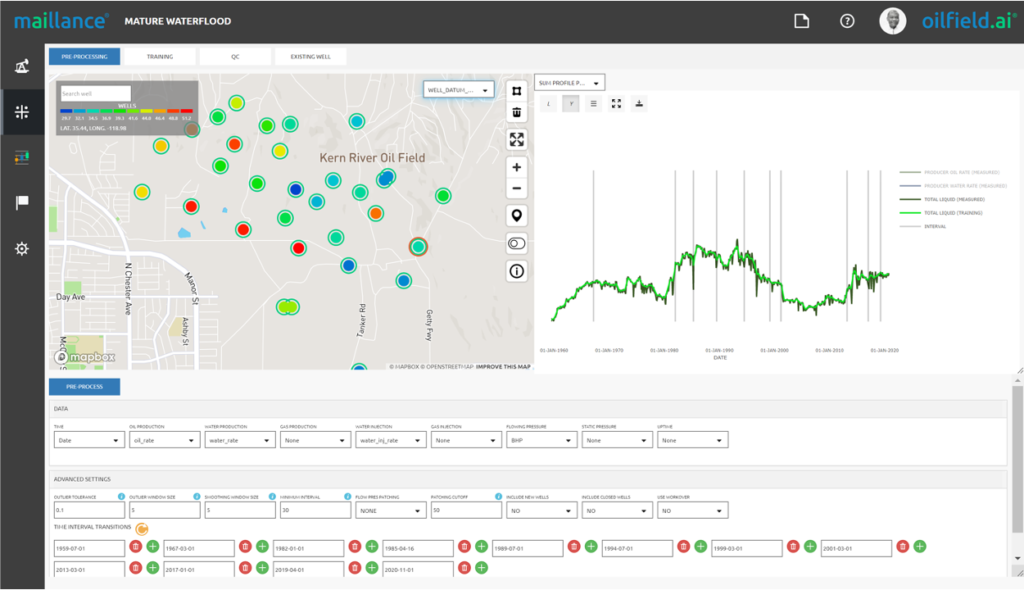Open chart legend list menu icon
This screenshot has height=590, width=1024.
pyautogui.click(x=593, y=103)
